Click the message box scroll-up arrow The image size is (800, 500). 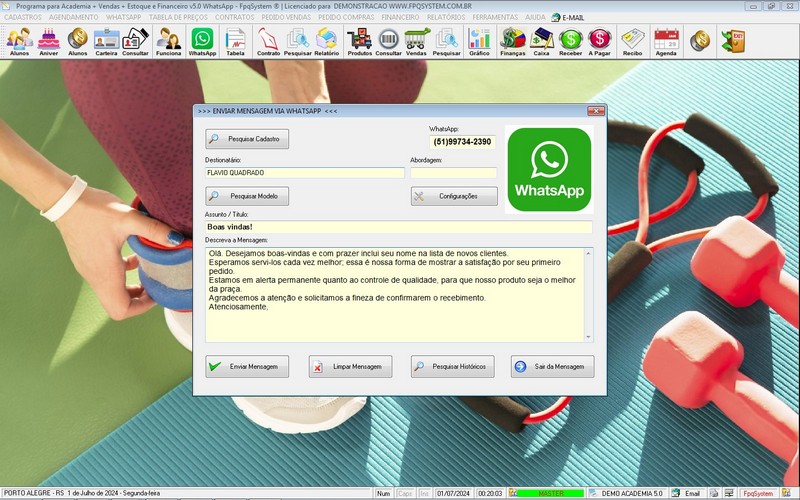[588, 253]
